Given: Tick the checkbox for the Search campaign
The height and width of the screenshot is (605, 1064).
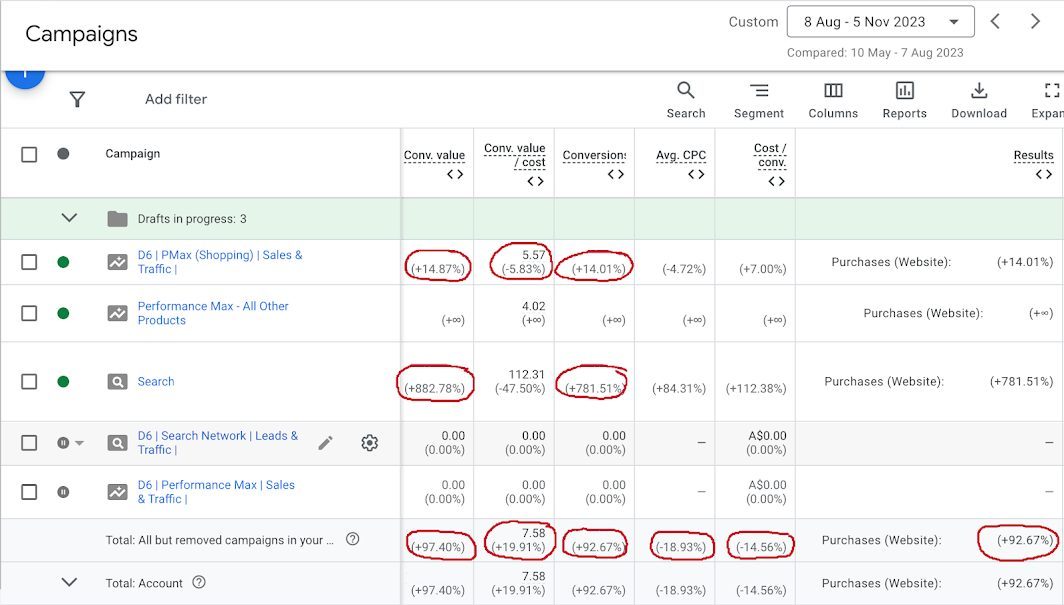Looking at the screenshot, I should (x=29, y=381).
